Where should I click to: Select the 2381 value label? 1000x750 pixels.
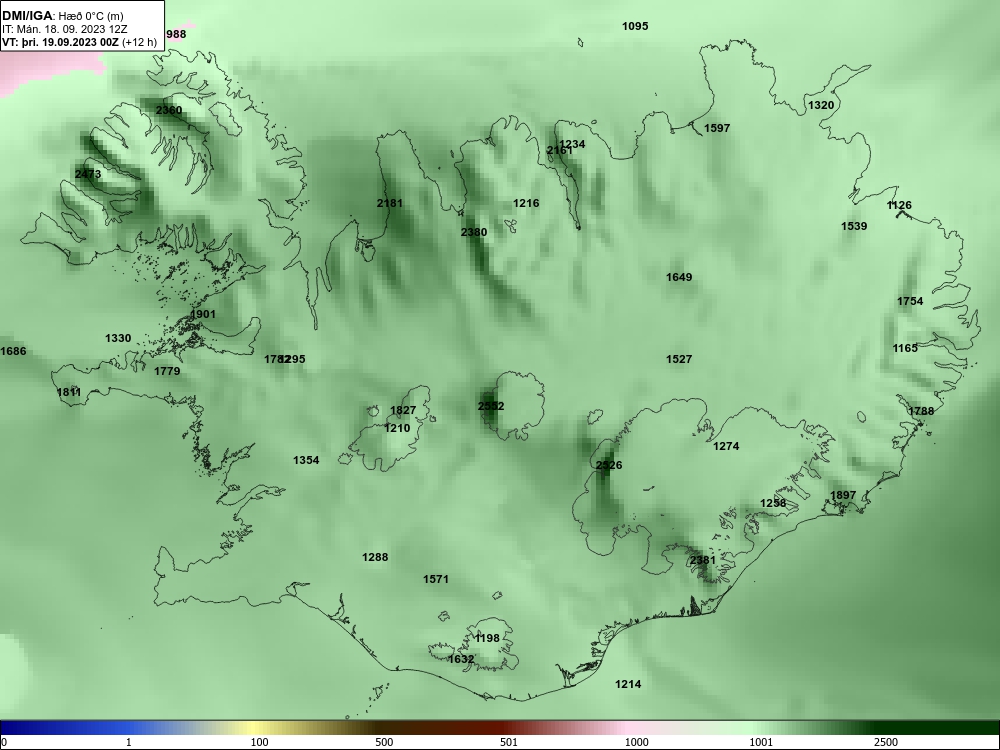[703, 559]
